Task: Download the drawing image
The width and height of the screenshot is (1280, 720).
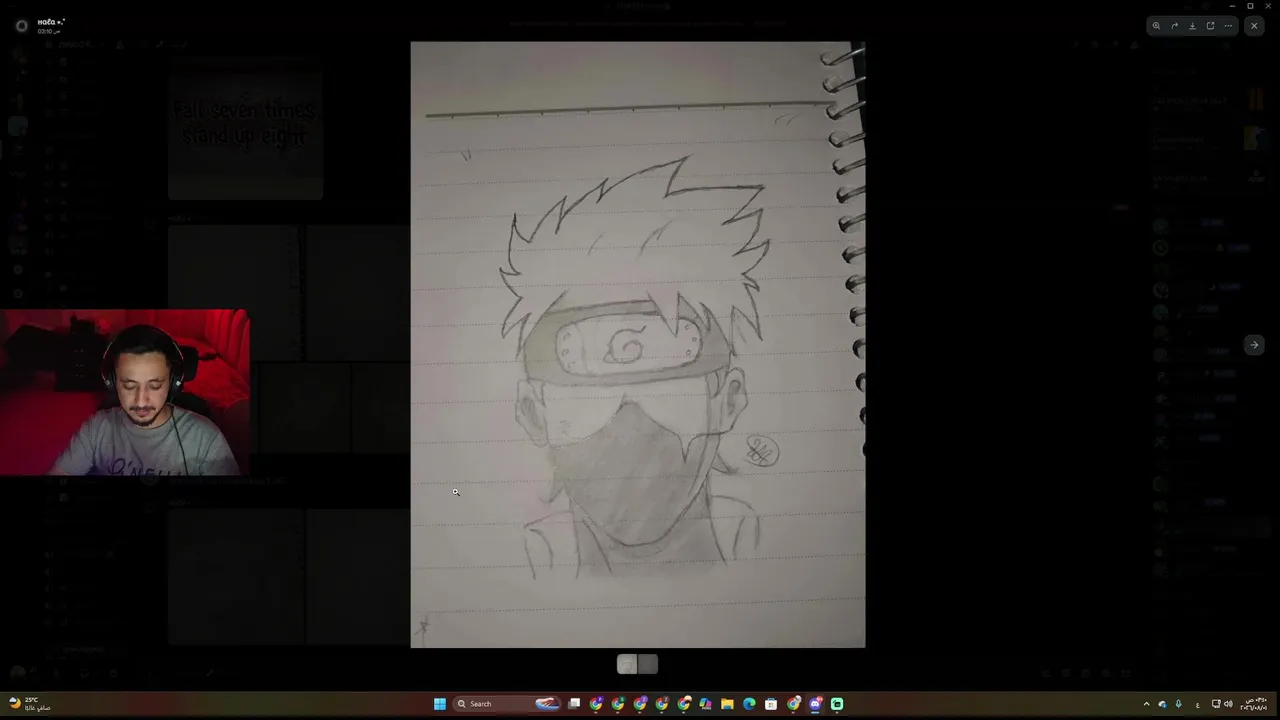Action: click(x=1192, y=26)
